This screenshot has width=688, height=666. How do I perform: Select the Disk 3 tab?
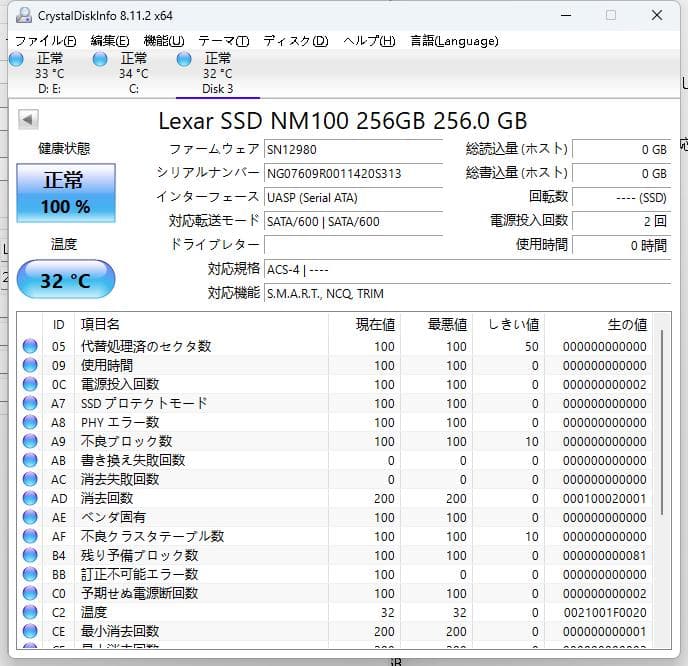click(218, 73)
